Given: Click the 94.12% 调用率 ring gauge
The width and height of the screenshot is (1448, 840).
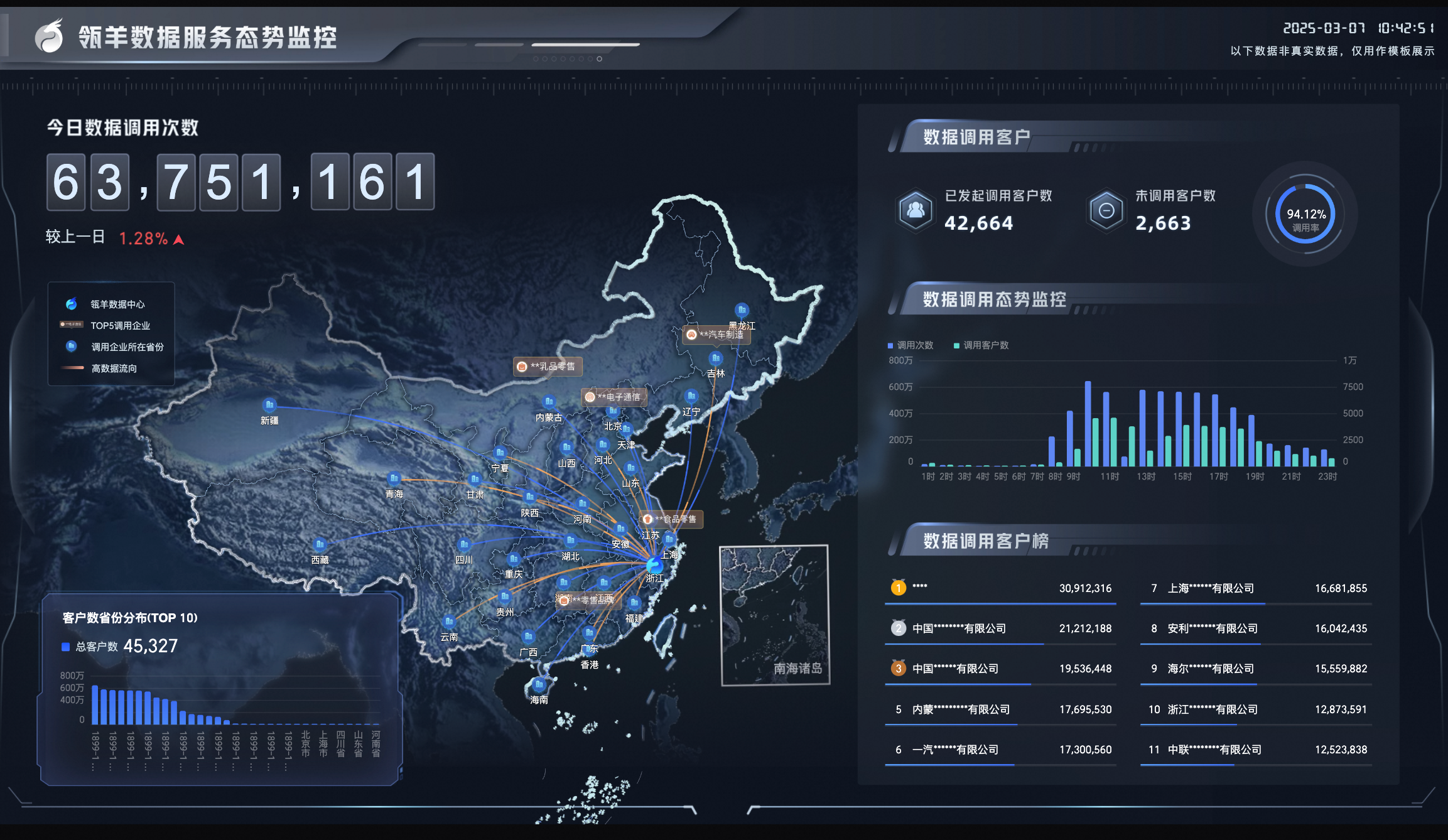Looking at the screenshot, I should pos(1305,214).
